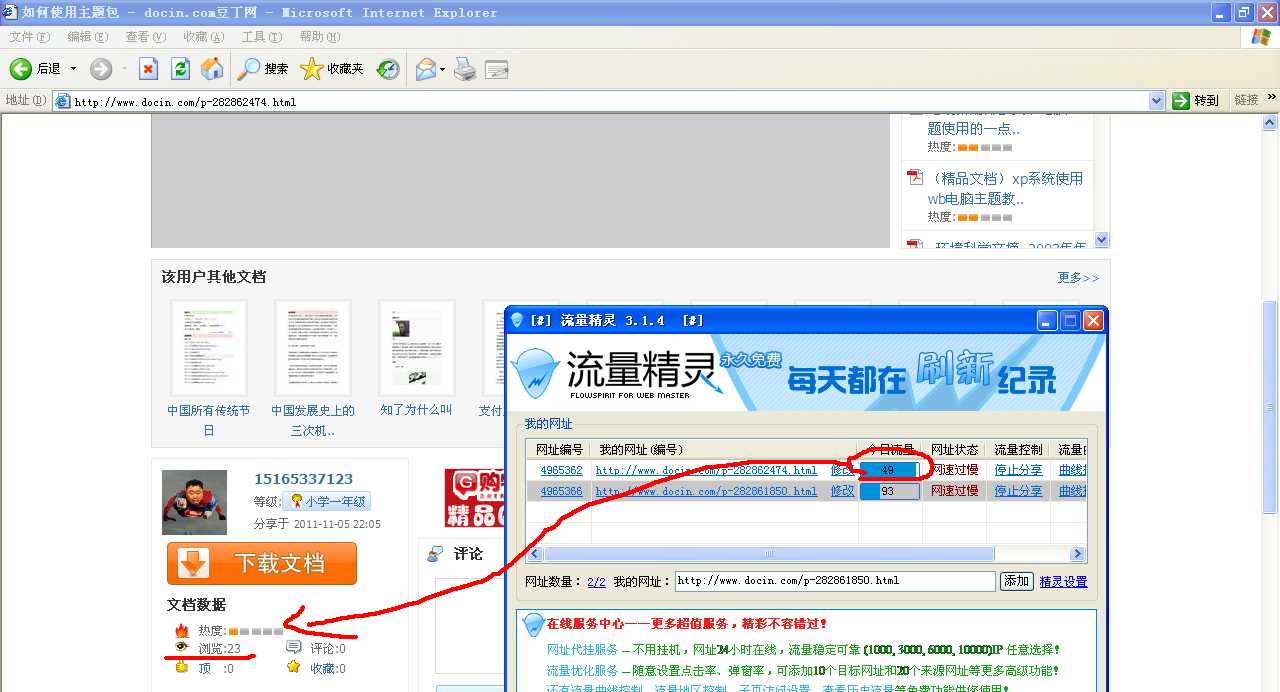Click the 流量精灵 title bar shield icon
This screenshot has height=692, width=1280.
coord(517,320)
